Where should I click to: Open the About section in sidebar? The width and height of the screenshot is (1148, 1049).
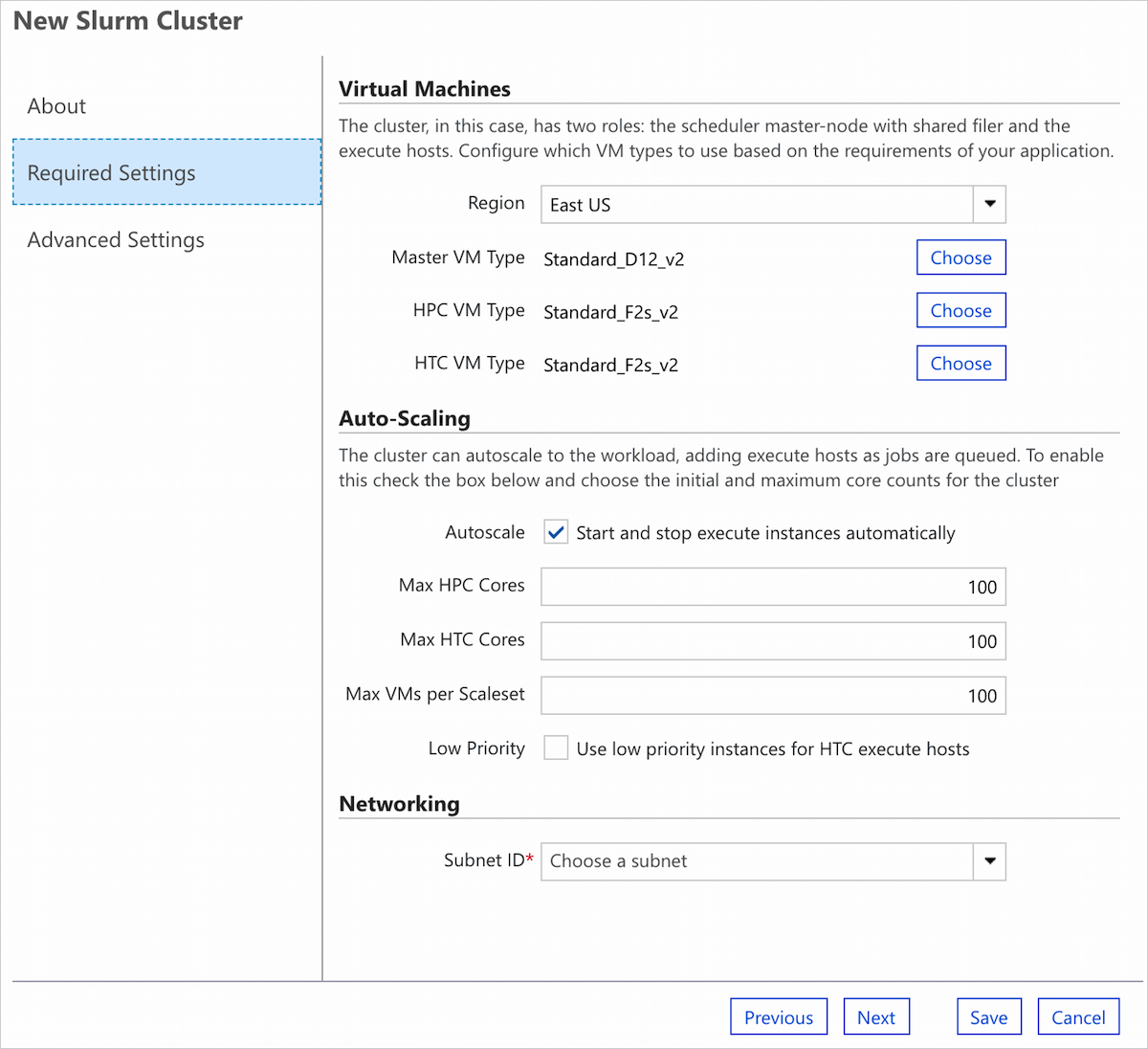[56, 106]
